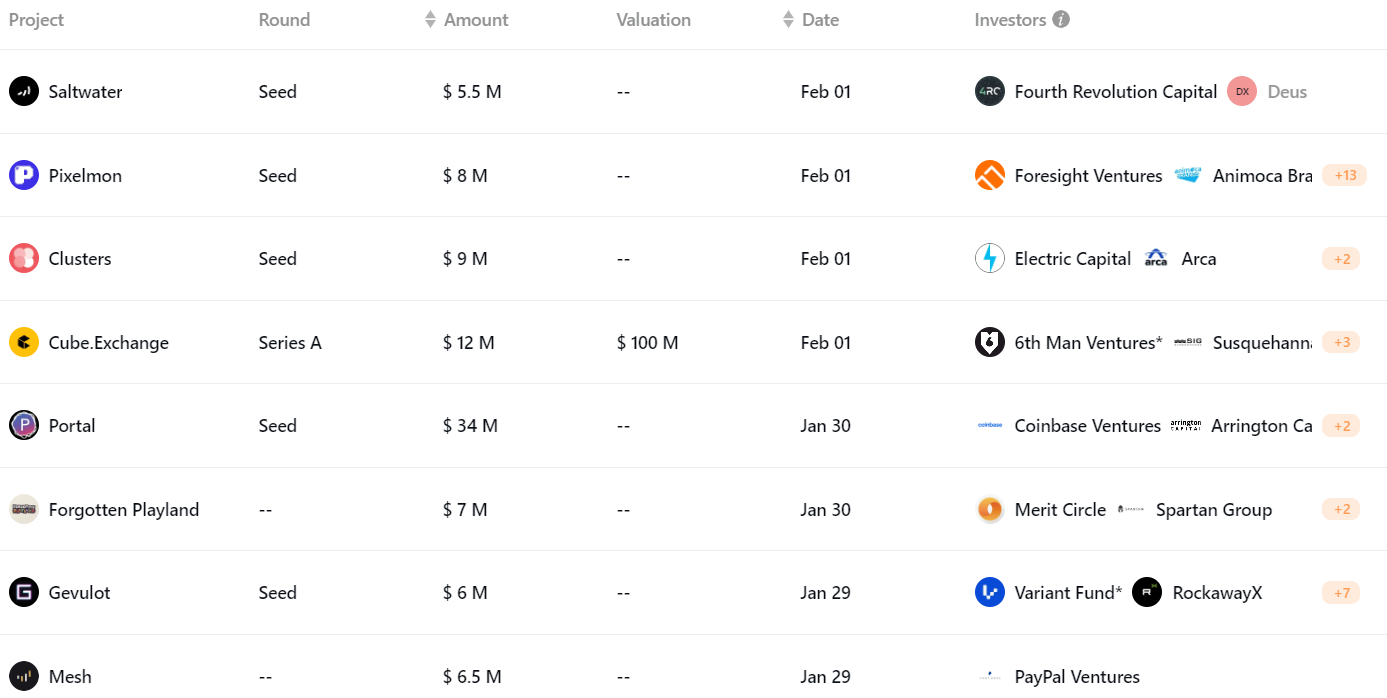
Task: Click the Pixelmon purple P logo
Action: coord(24,175)
